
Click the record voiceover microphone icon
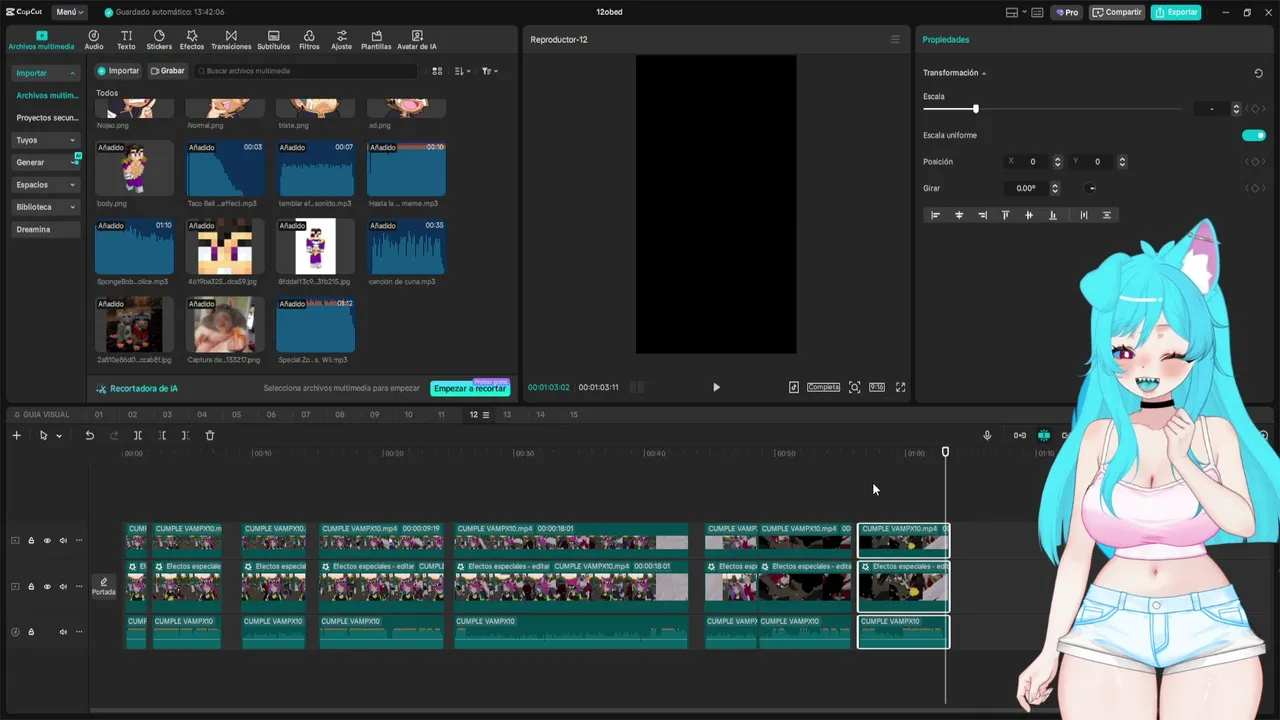point(987,435)
